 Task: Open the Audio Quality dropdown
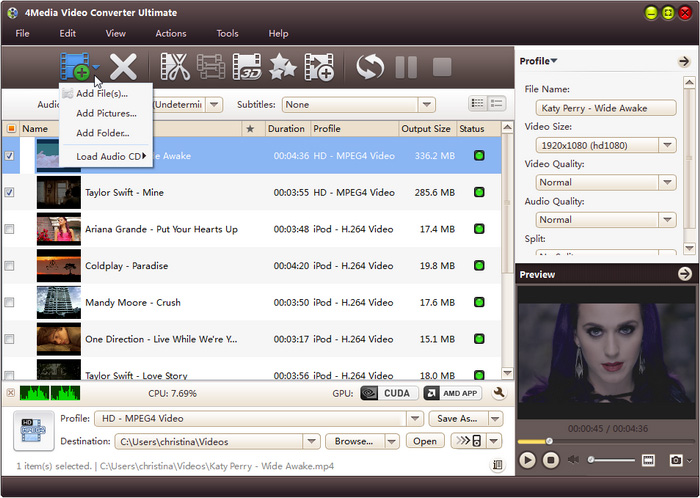[x=667, y=220]
